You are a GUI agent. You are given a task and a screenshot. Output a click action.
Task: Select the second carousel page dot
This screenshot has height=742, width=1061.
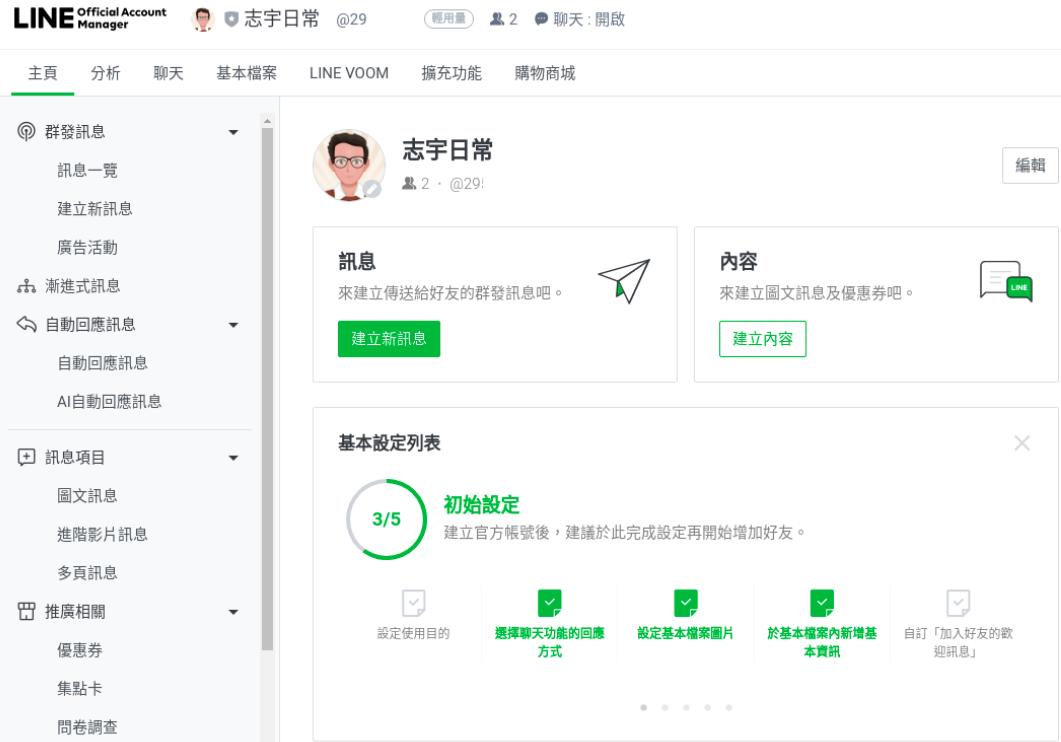[x=664, y=708]
